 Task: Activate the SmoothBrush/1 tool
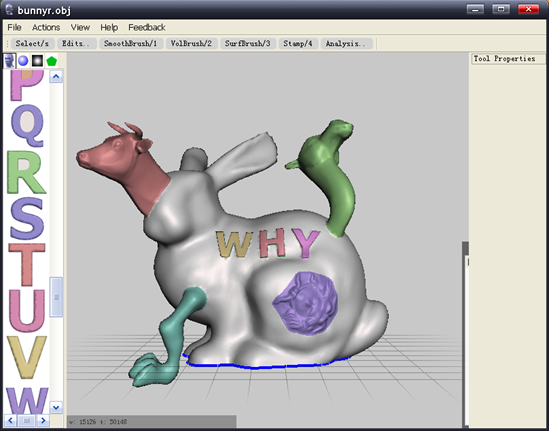point(131,44)
